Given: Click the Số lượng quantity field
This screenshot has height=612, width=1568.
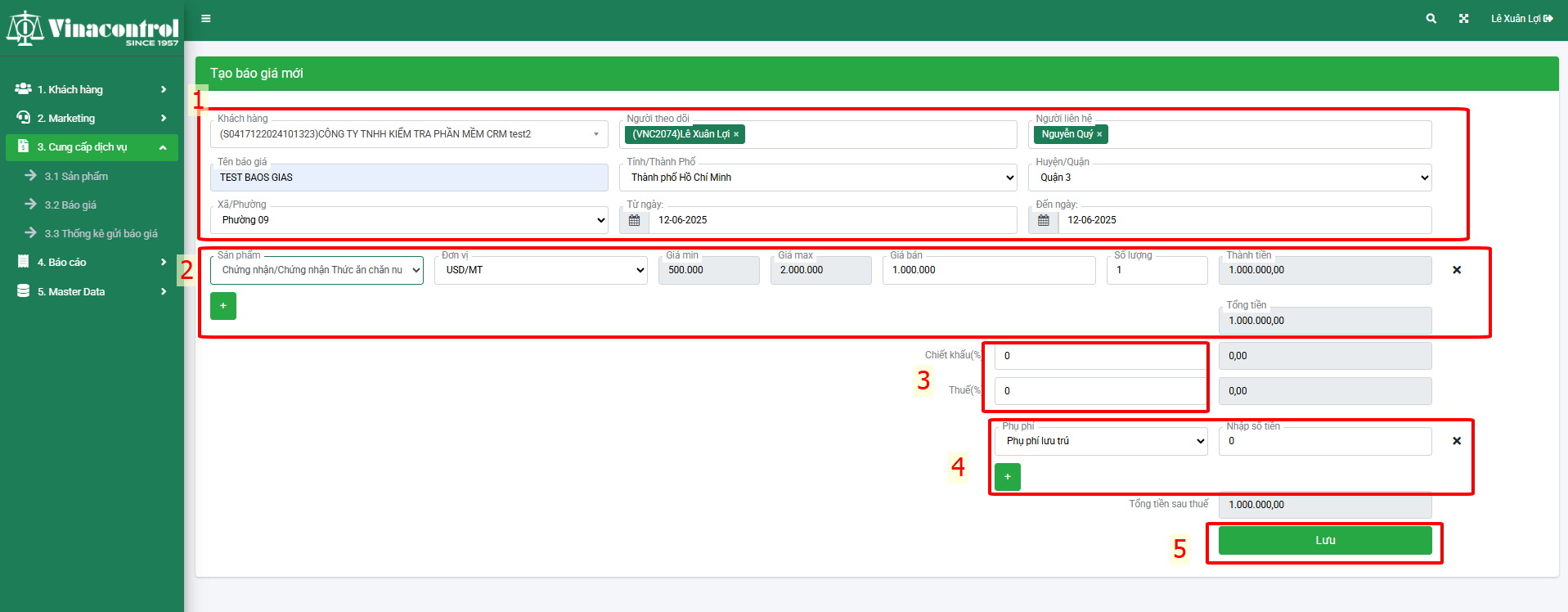Looking at the screenshot, I should click(1157, 270).
